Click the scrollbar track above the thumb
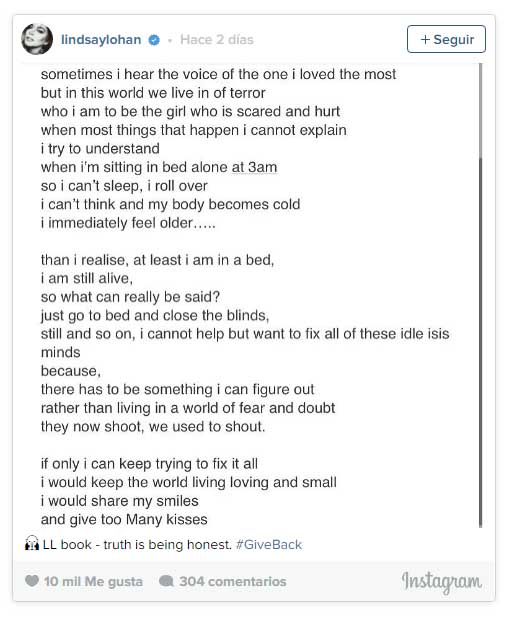Screen dimensions: 505x618 click(x=480, y=110)
